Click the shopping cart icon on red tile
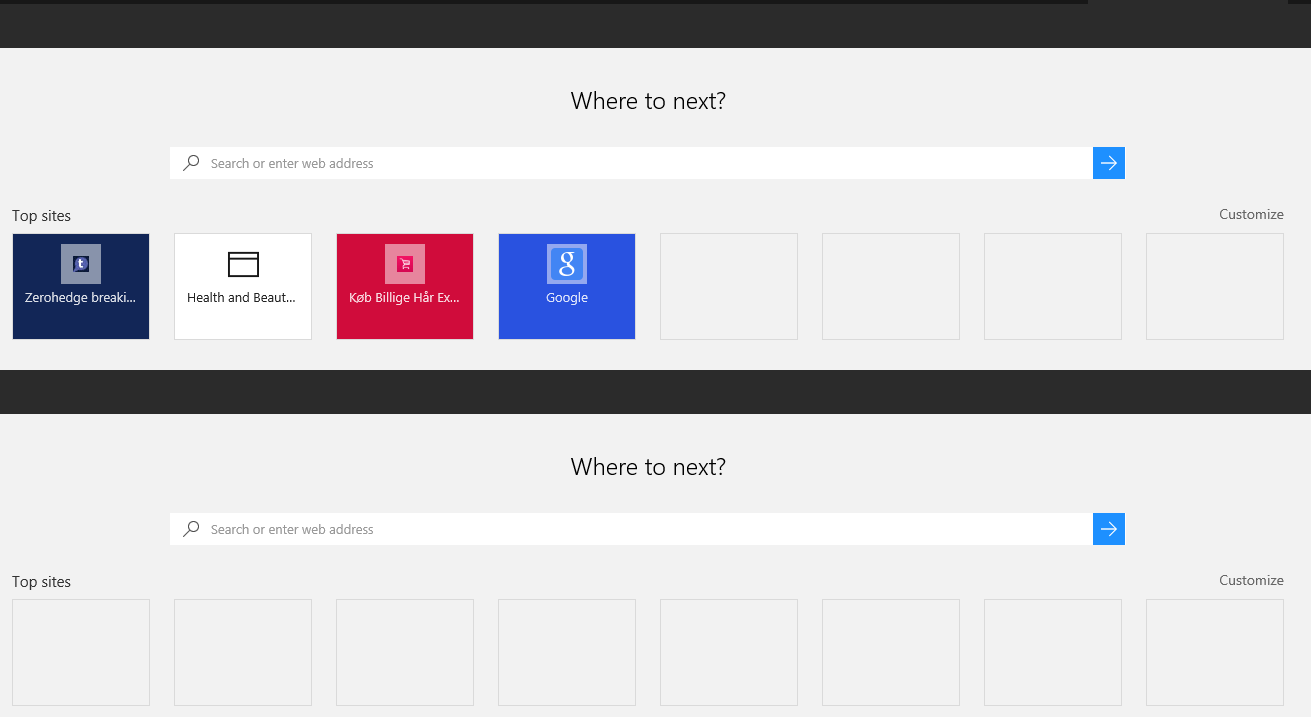This screenshot has height=717, width=1311. click(405, 264)
